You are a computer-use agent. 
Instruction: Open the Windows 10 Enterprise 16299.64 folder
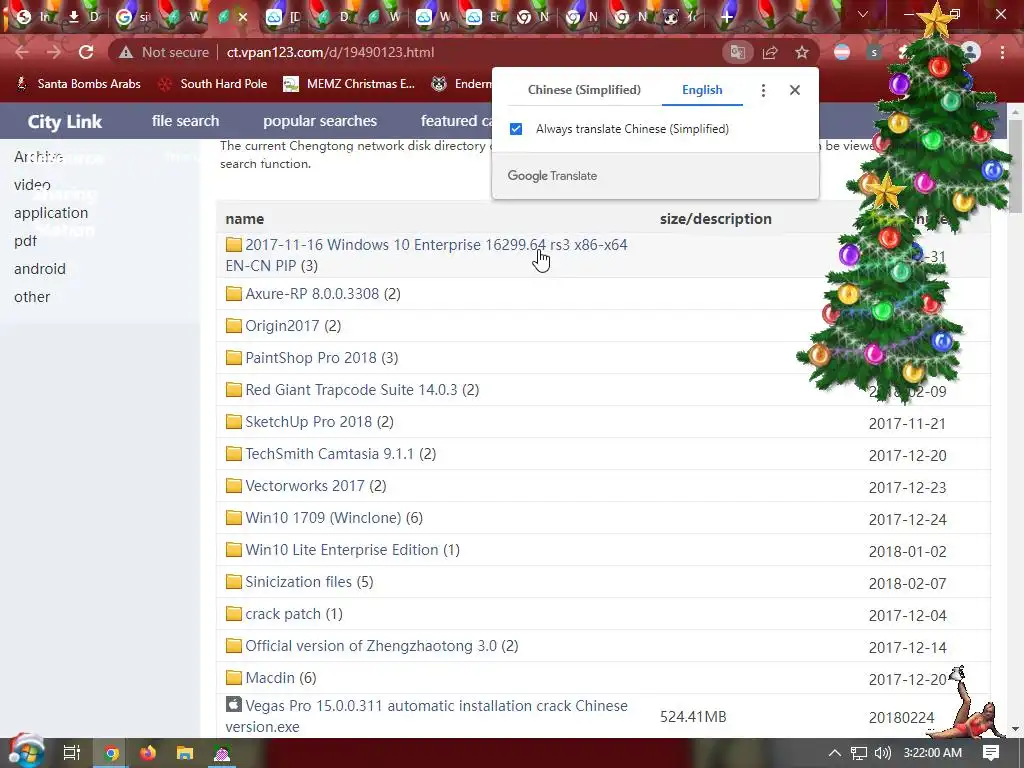click(426, 255)
